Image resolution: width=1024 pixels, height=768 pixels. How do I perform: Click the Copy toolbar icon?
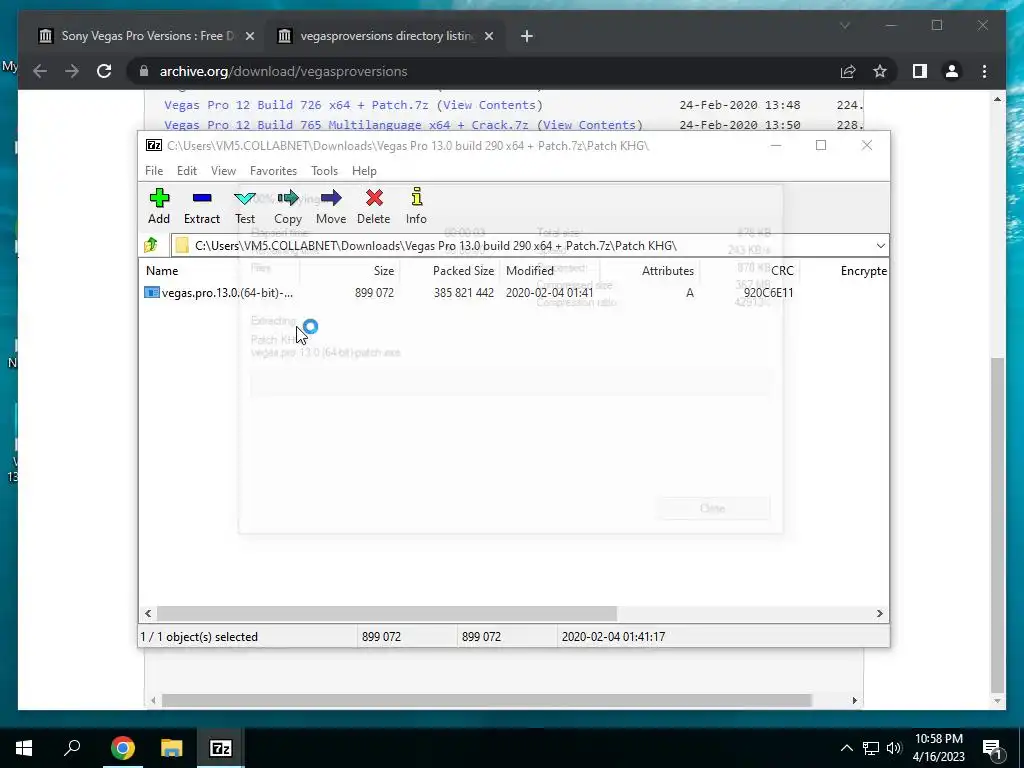tap(288, 206)
